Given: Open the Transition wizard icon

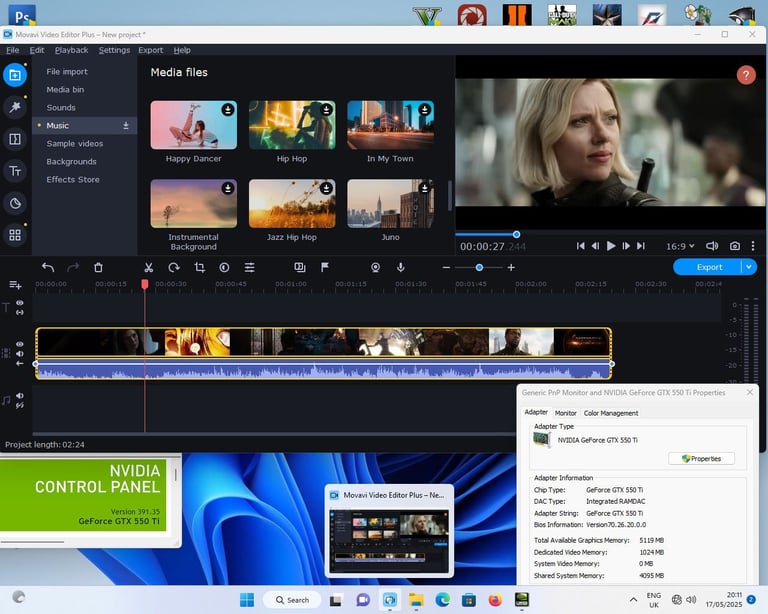Looking at the screenshot, I should click(x=299, y=267).
